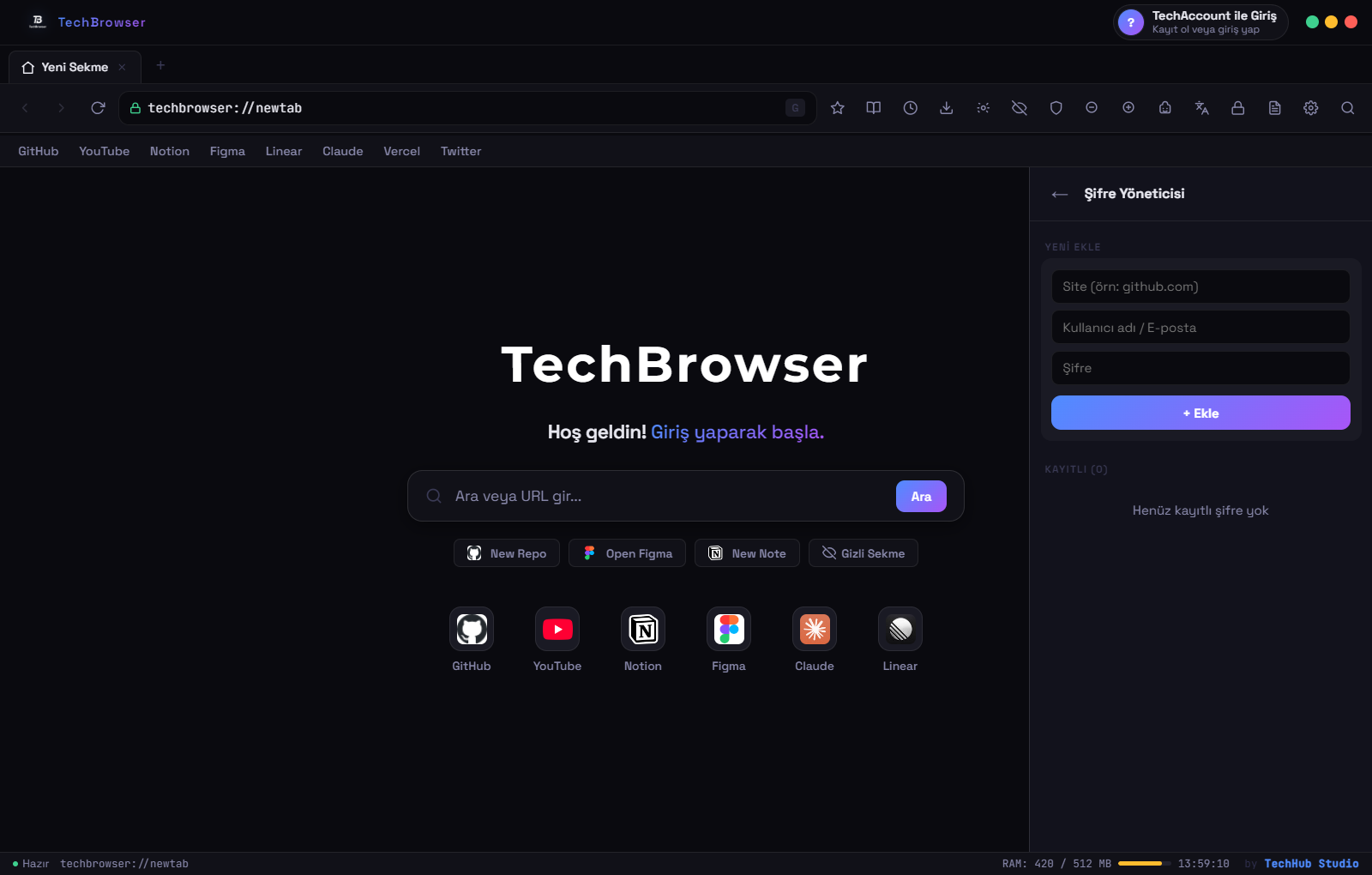Click the Hazır status indicator
This screenshot has width=1372, height=875.
(x=31, y=864)
